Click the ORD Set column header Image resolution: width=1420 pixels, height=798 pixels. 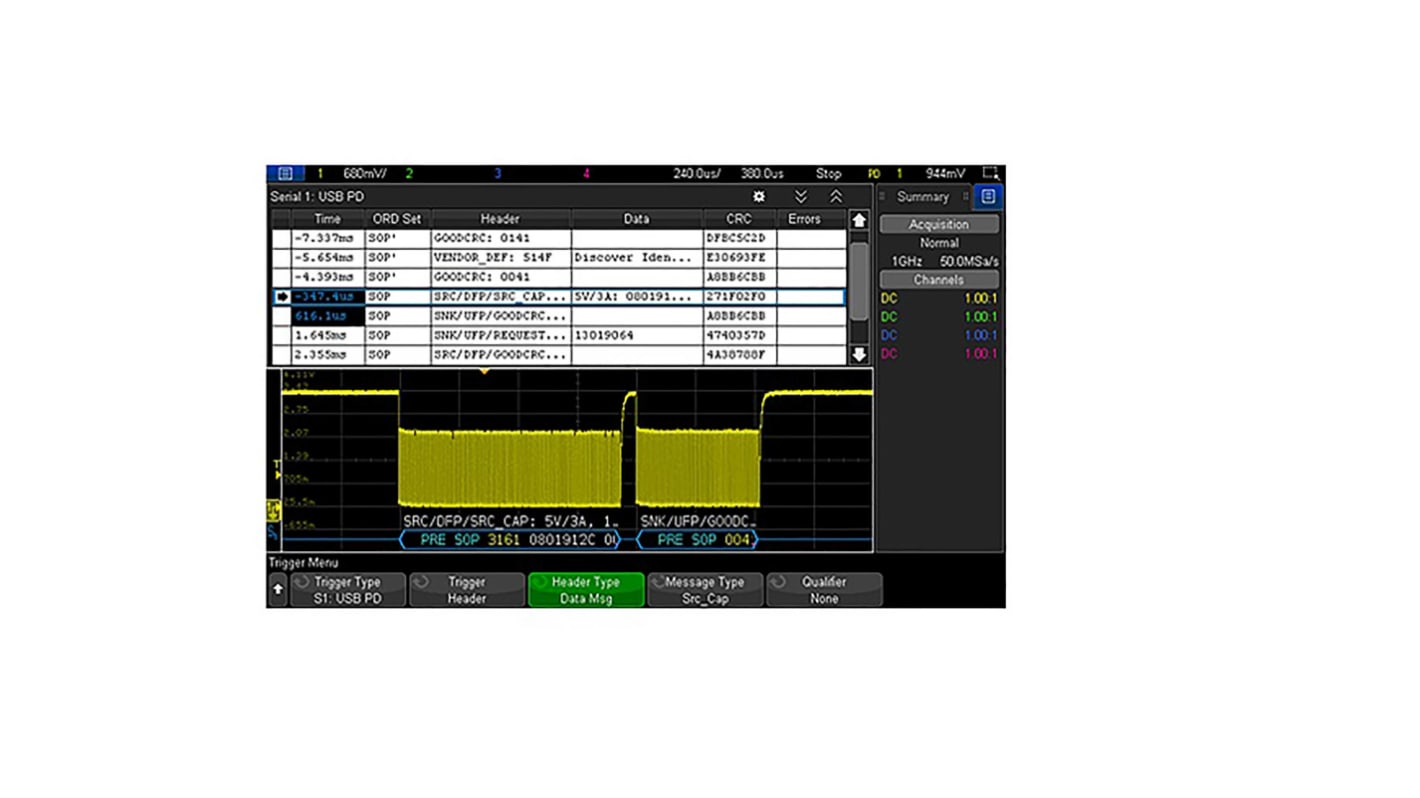[397, 219]
